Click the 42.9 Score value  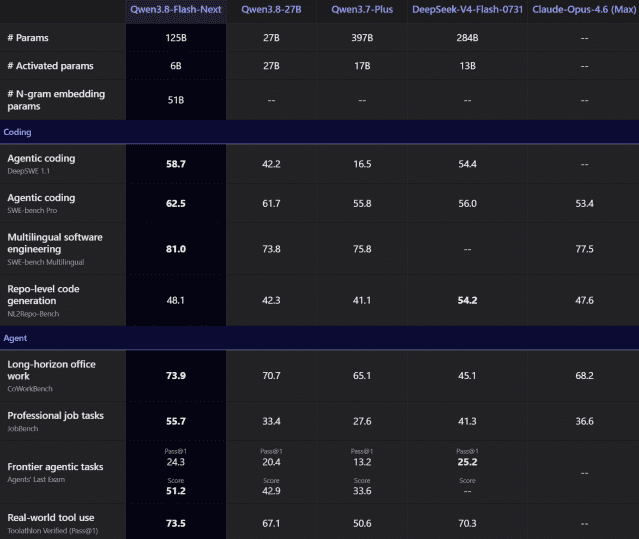(x=271, y=491)
